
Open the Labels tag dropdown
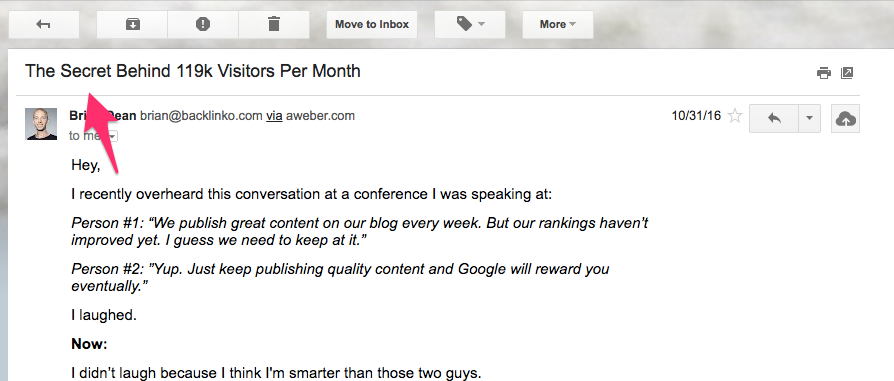tap(470, 25)
